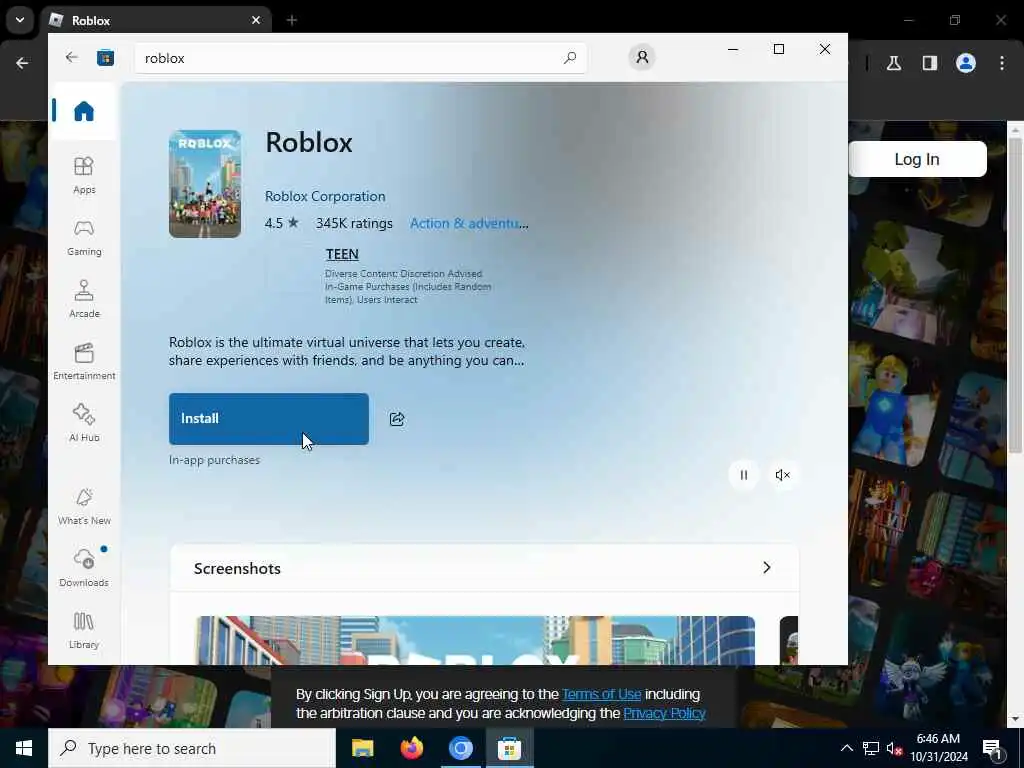This screenshot has height=768, width=1024.
Task: Select the Roblox browser tab
Action: 156,20
